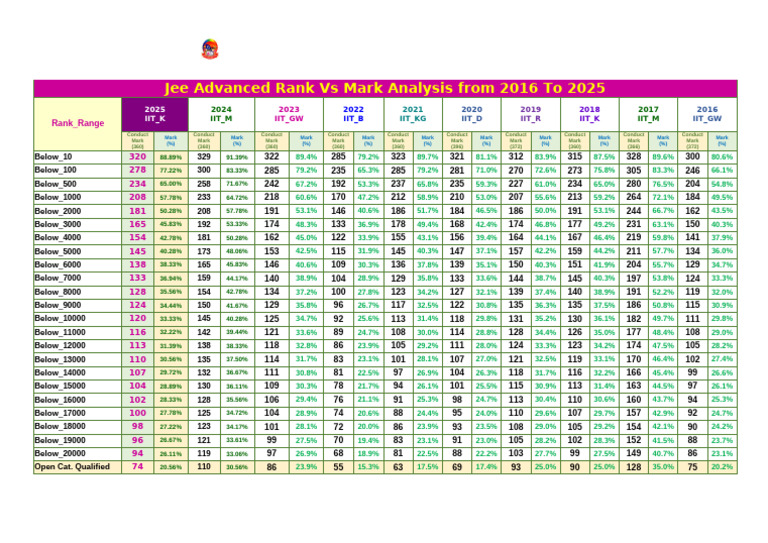Click the 2017 mark '264' in Below_1000 row

pyautogui.click(x=634, y=197)
